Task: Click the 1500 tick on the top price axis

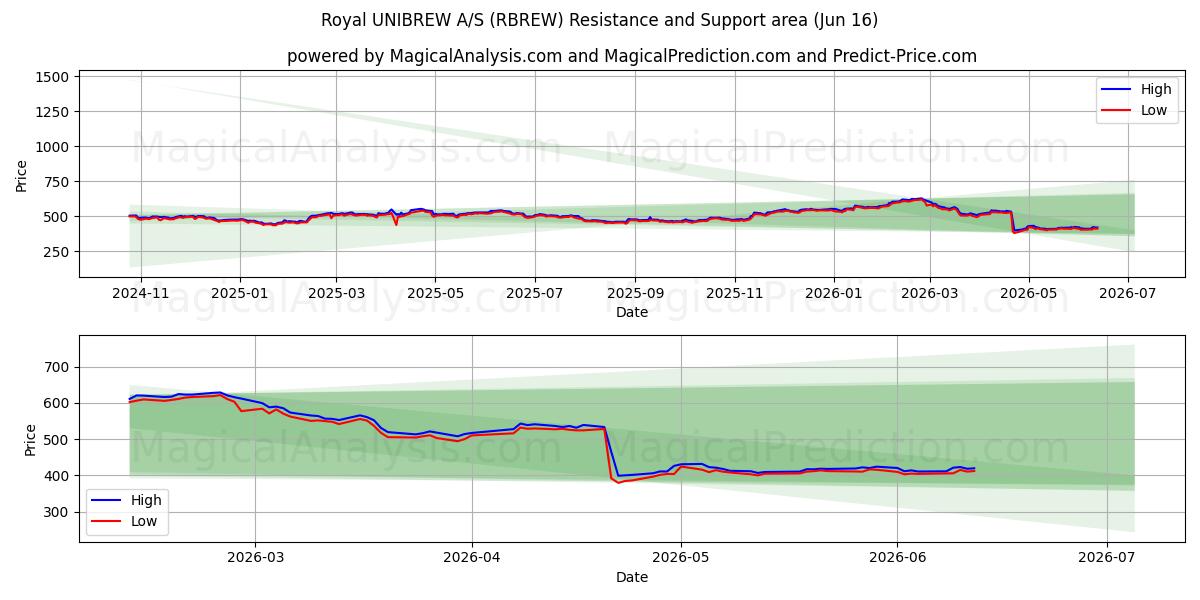Action: [x=53, y=77]
